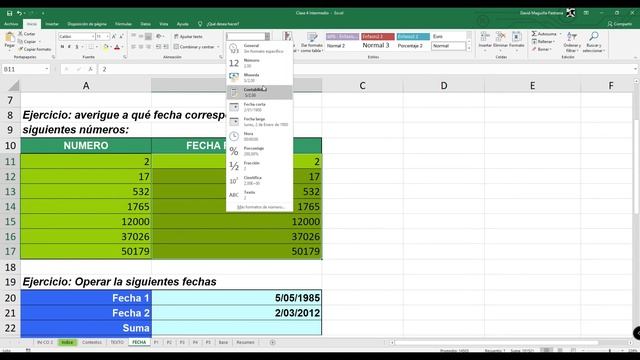The width and height of the screenshot is (640, 360).
Task: Choose Hora format with clock icon
Action: (x=260, y=136)
